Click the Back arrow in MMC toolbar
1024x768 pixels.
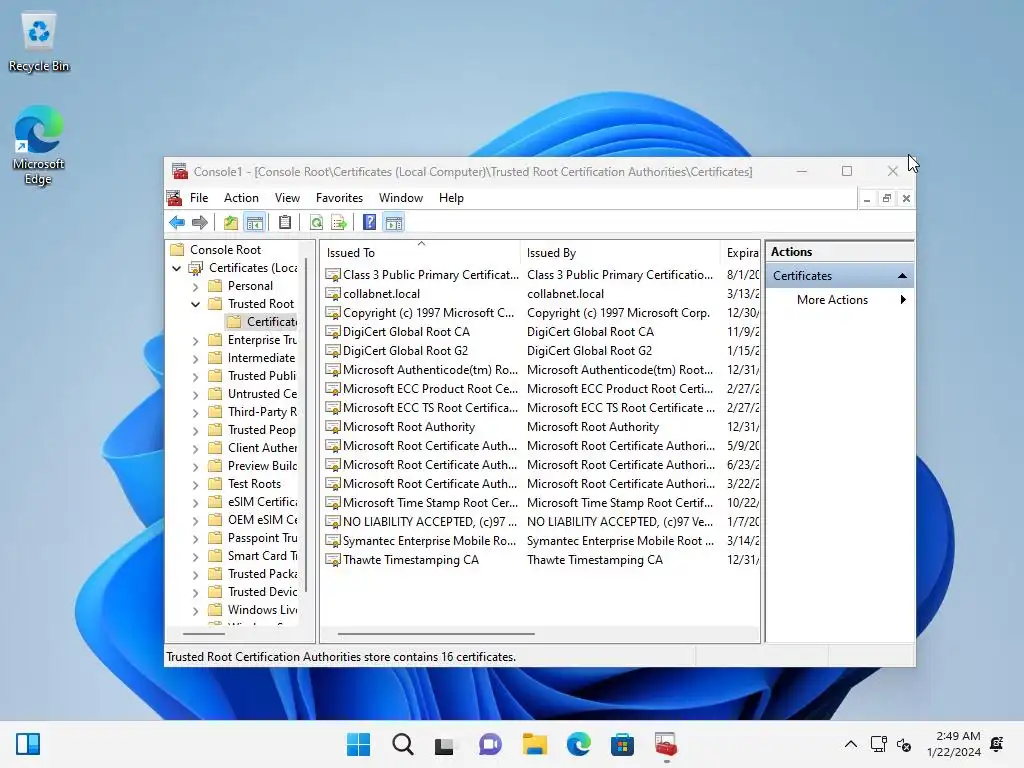pyautogui.click(x=177, y=223)
